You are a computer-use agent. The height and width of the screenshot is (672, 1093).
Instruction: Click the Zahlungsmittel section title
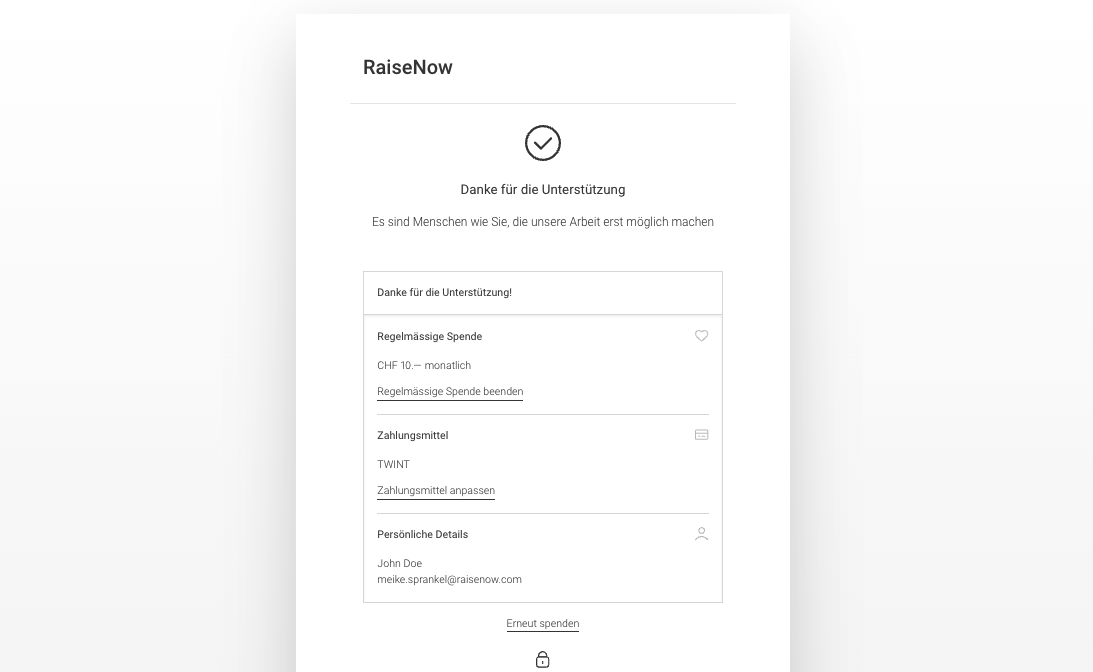click(413, 435)
